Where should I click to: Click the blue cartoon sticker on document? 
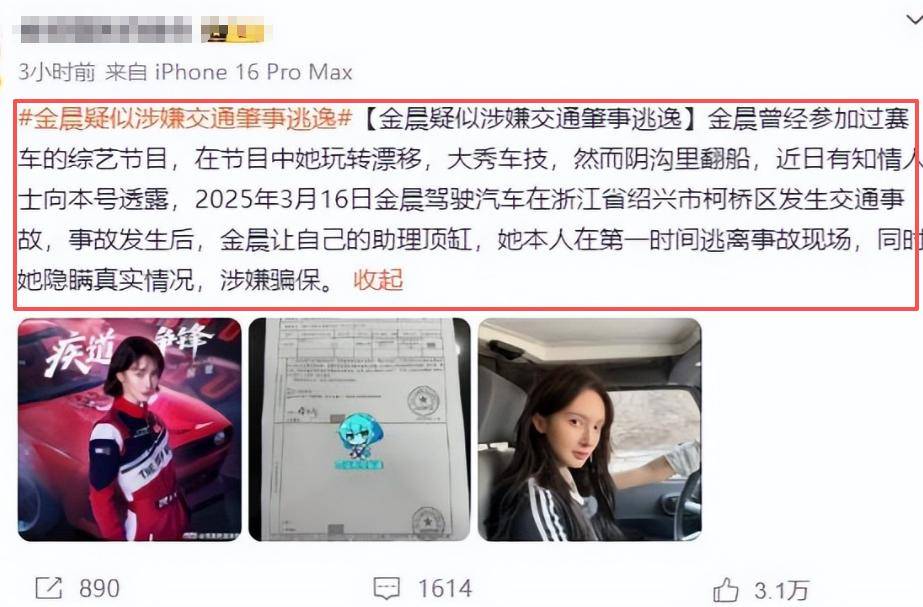point(360,440)
